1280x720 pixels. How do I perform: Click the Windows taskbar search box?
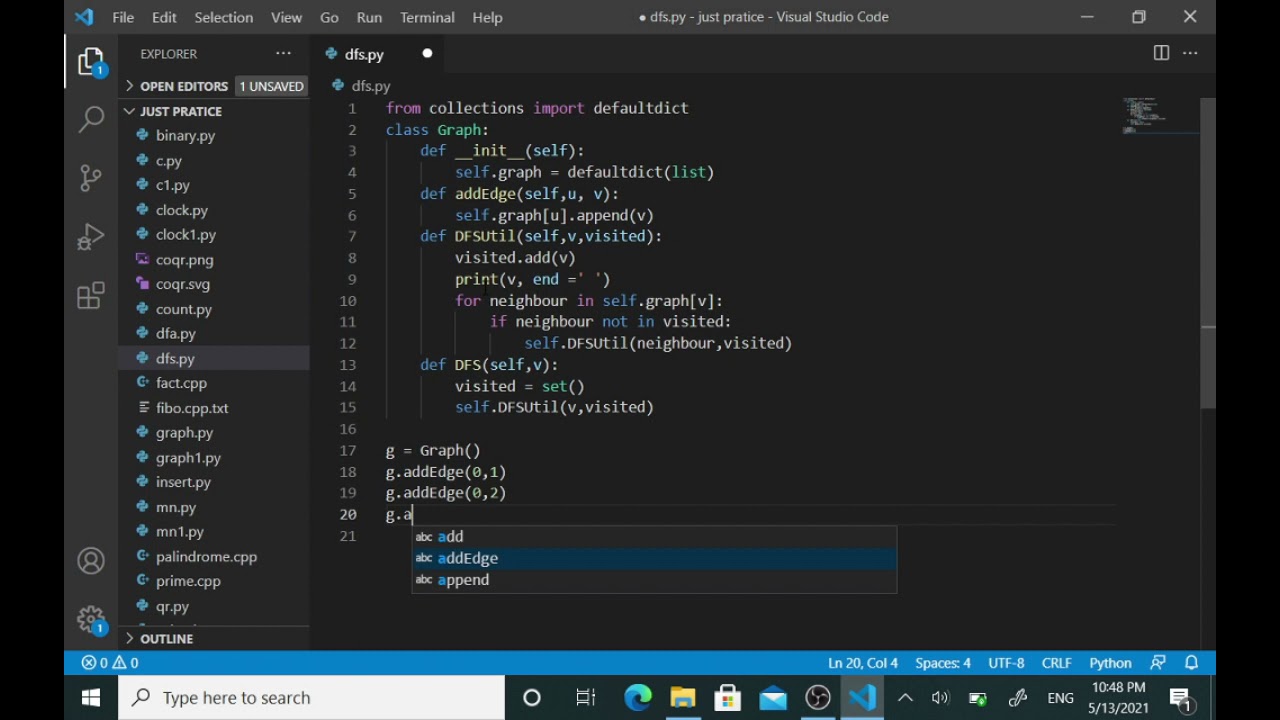pos(311,698)
